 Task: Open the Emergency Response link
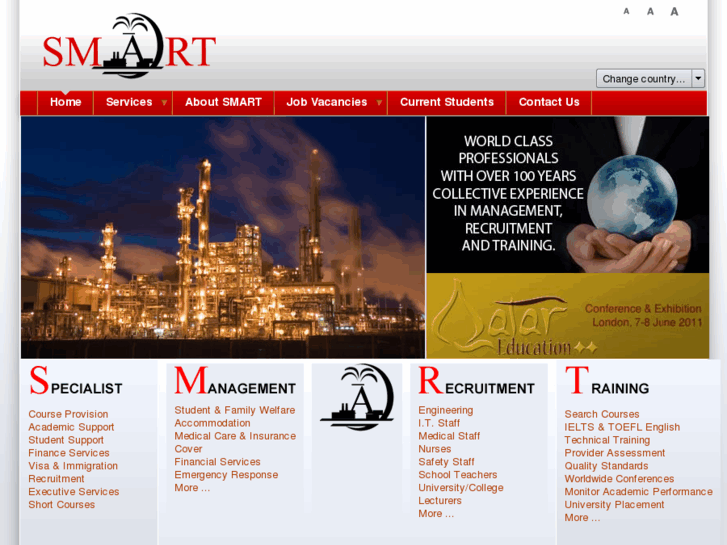(x=226, y=475)
